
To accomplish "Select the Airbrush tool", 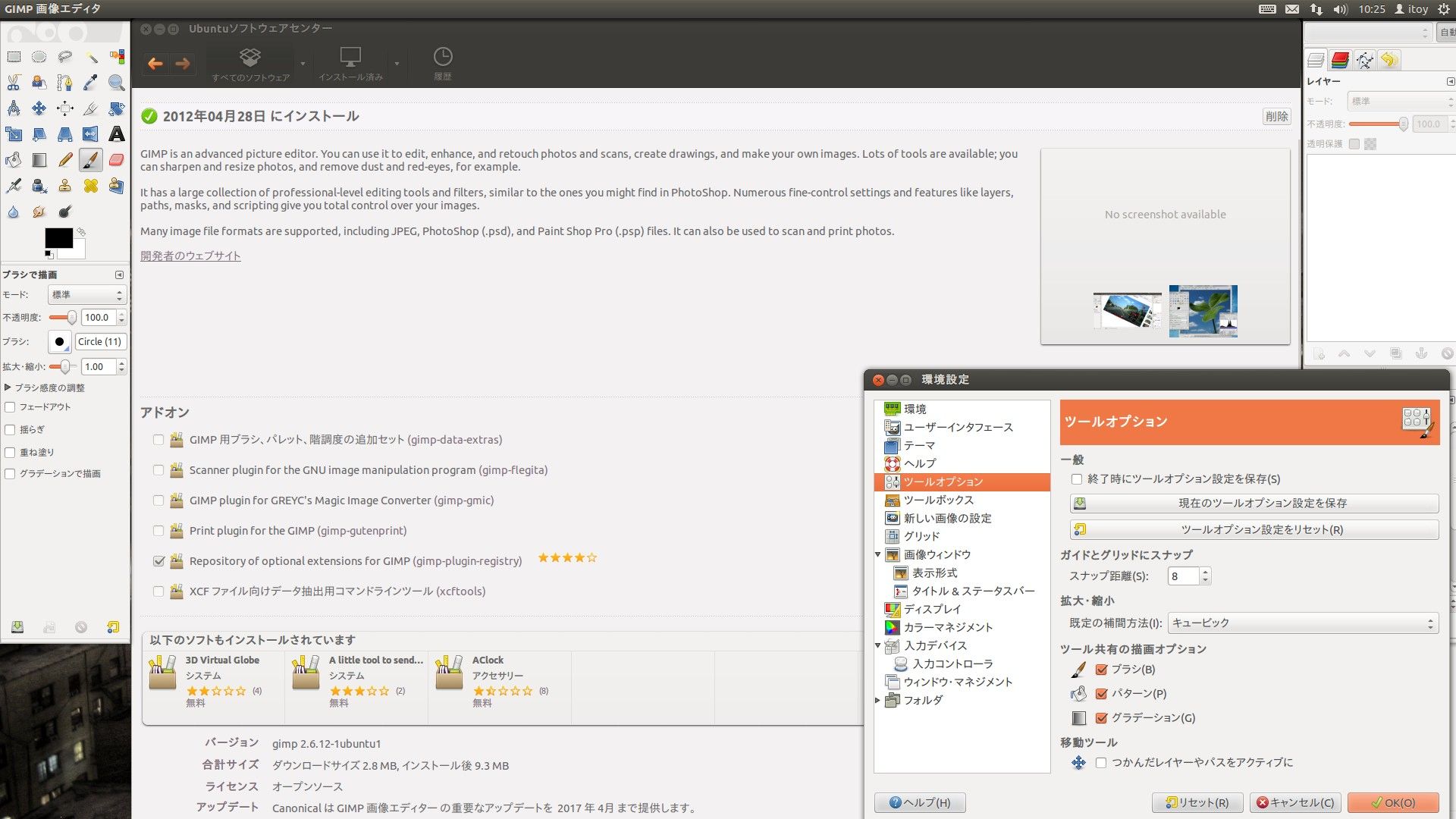I will click(x=14, y=186).
